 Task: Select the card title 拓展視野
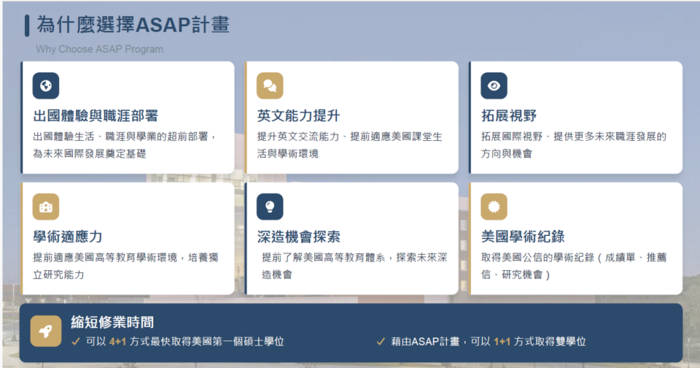(508, 116)
